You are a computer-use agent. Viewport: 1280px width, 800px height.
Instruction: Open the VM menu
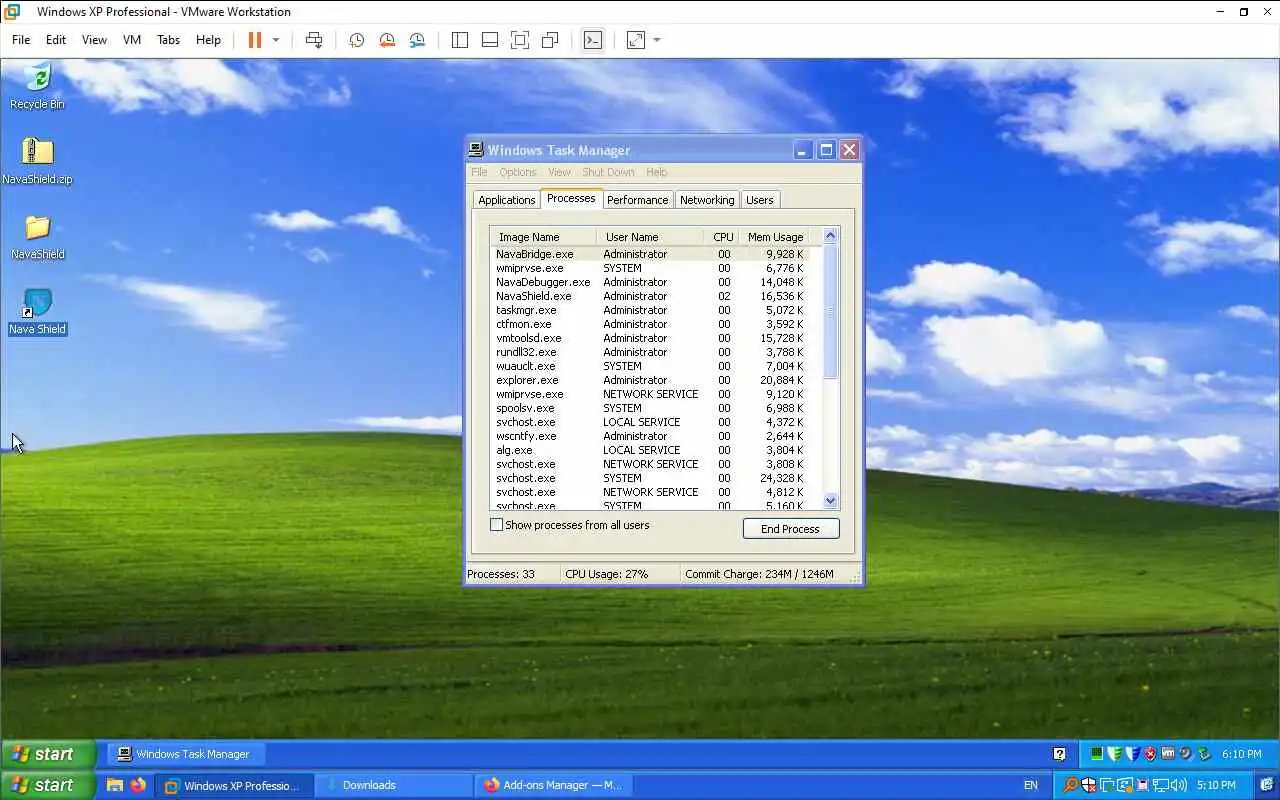132,40
